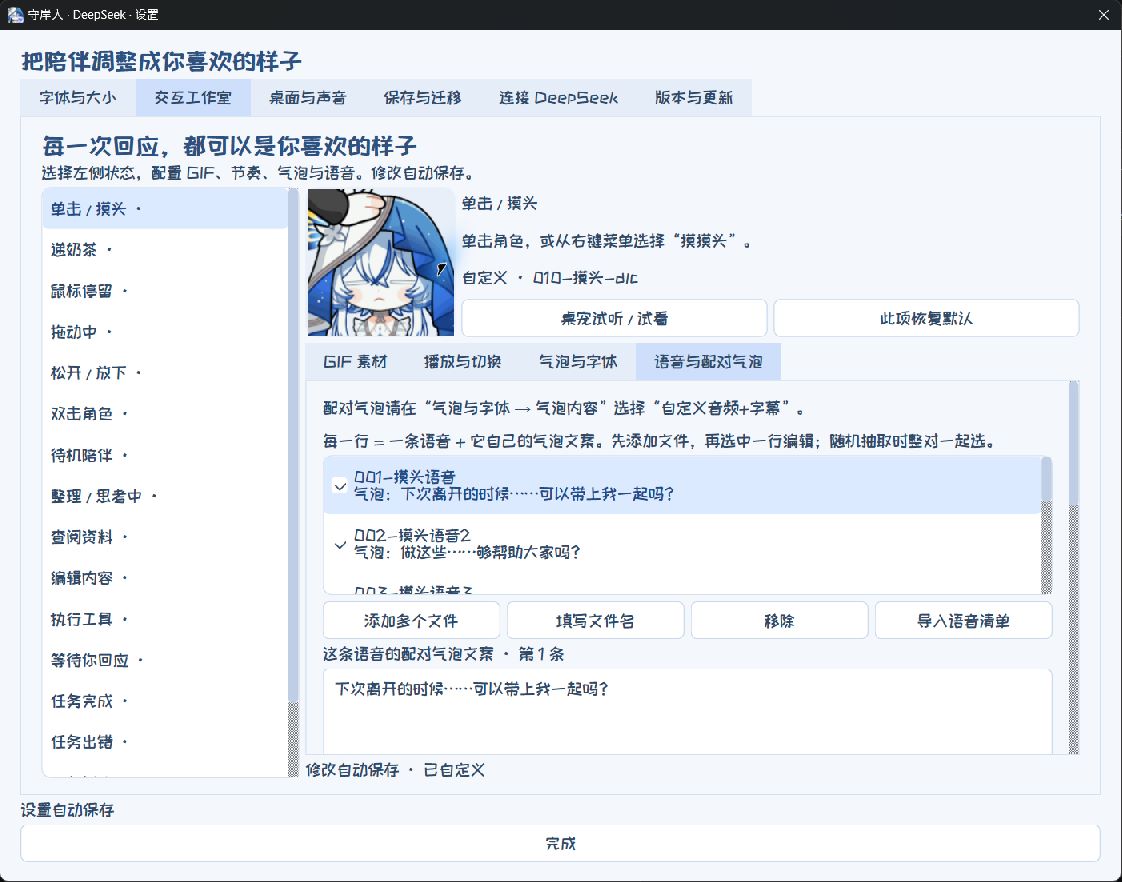Click the 这条语音的配对气泡文案 · 第 1 条 label
1122x882 pixels.
[x=444, y=654]
